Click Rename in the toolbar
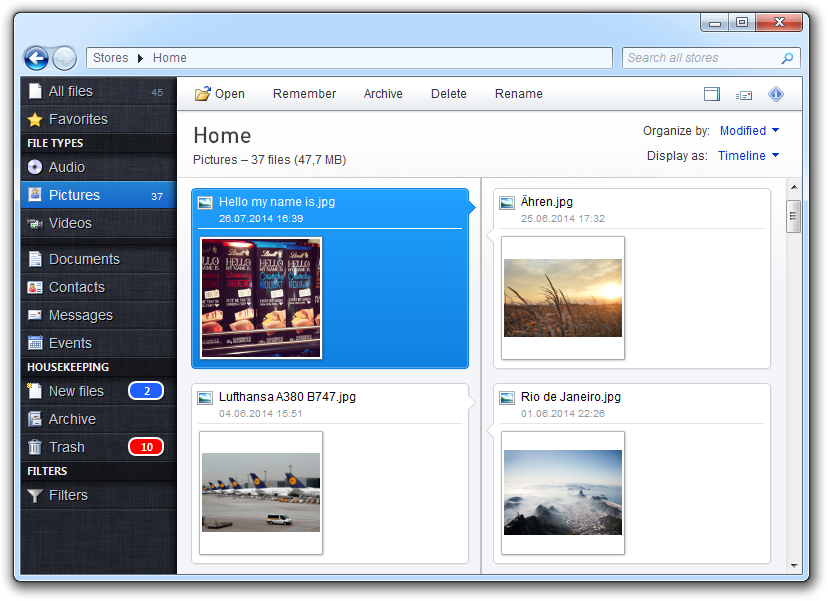 [x=519, y=94]
